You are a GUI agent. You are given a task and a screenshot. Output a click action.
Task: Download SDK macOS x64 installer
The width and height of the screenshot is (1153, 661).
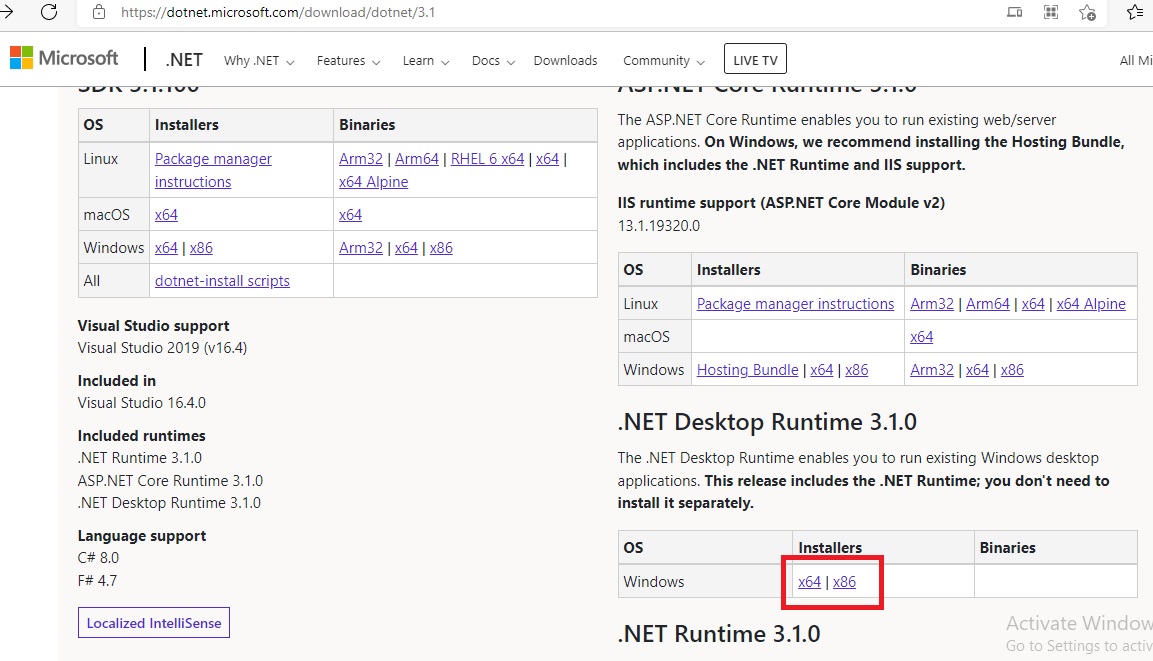coord(166,215)
